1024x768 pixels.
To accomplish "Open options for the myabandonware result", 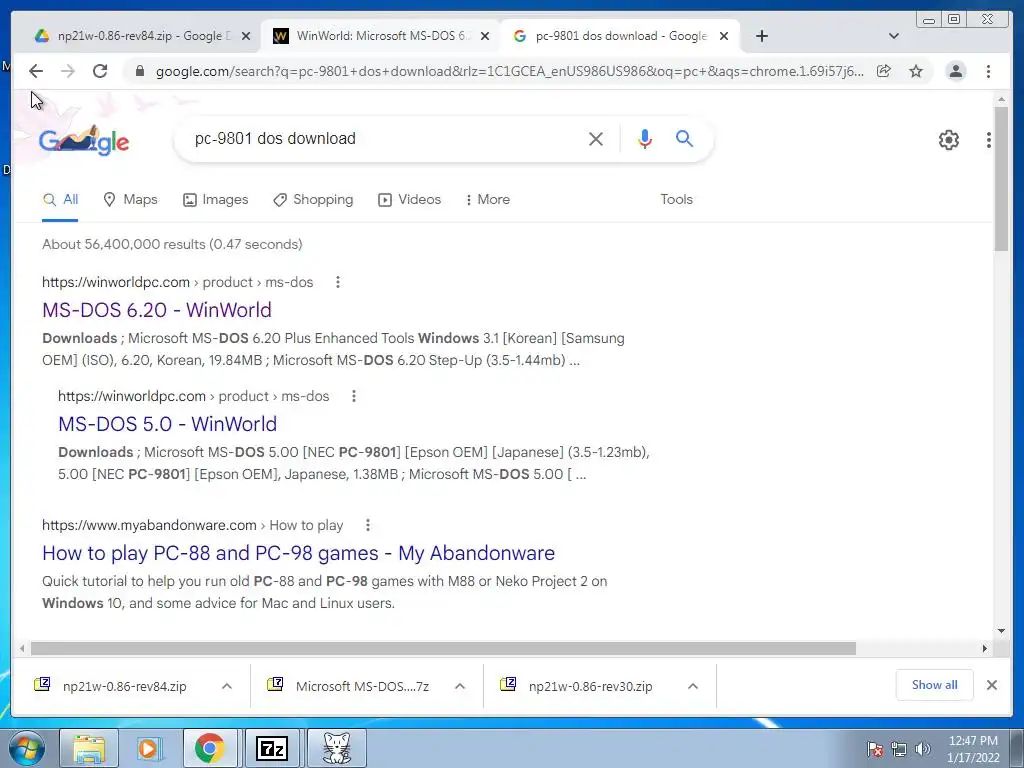I will point(368,525).
